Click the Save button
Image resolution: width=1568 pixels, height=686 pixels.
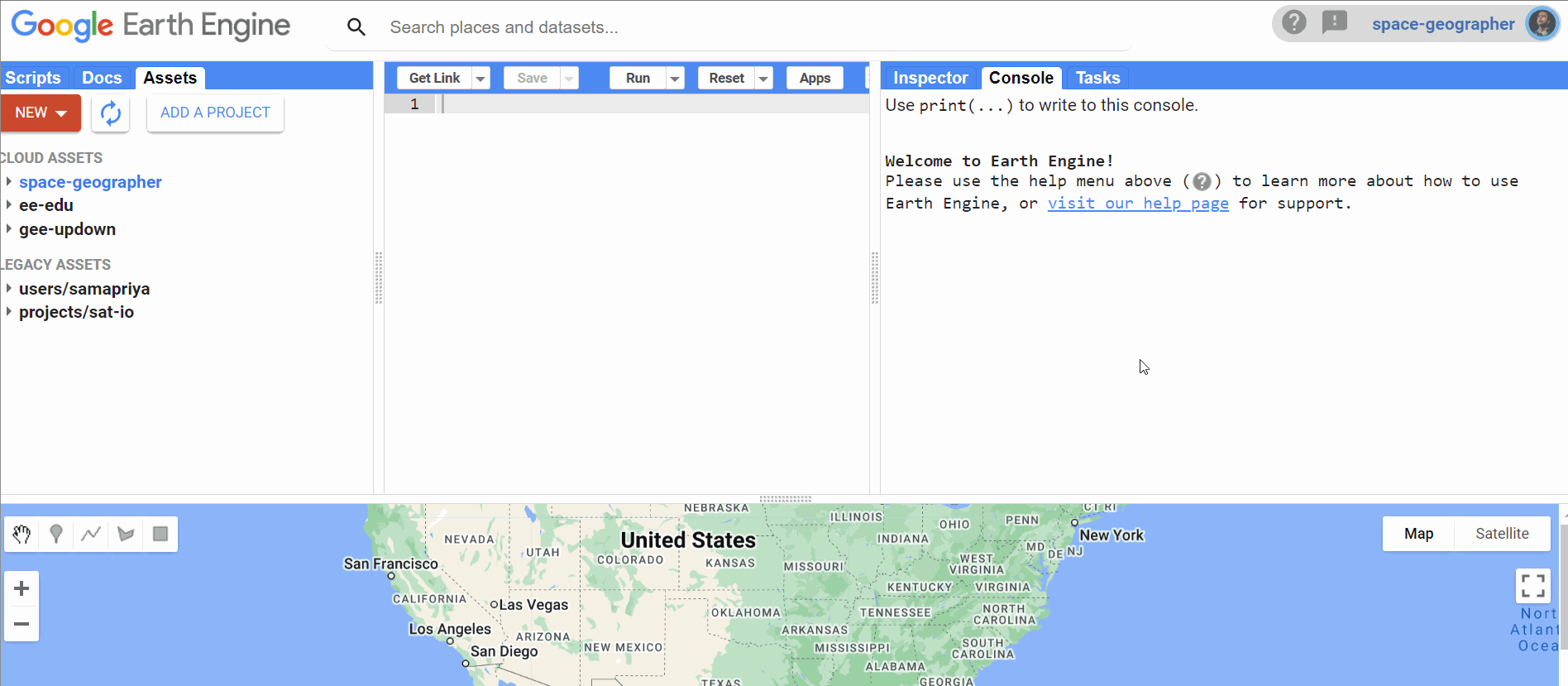pyautogui.click(x=532, y=78)
